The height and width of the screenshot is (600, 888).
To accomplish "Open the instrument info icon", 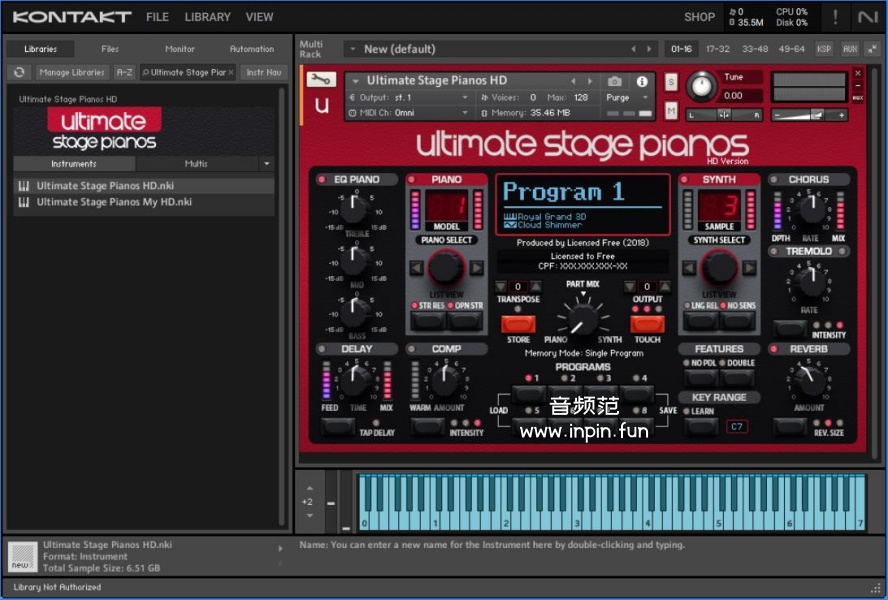I will click(642, 81).
